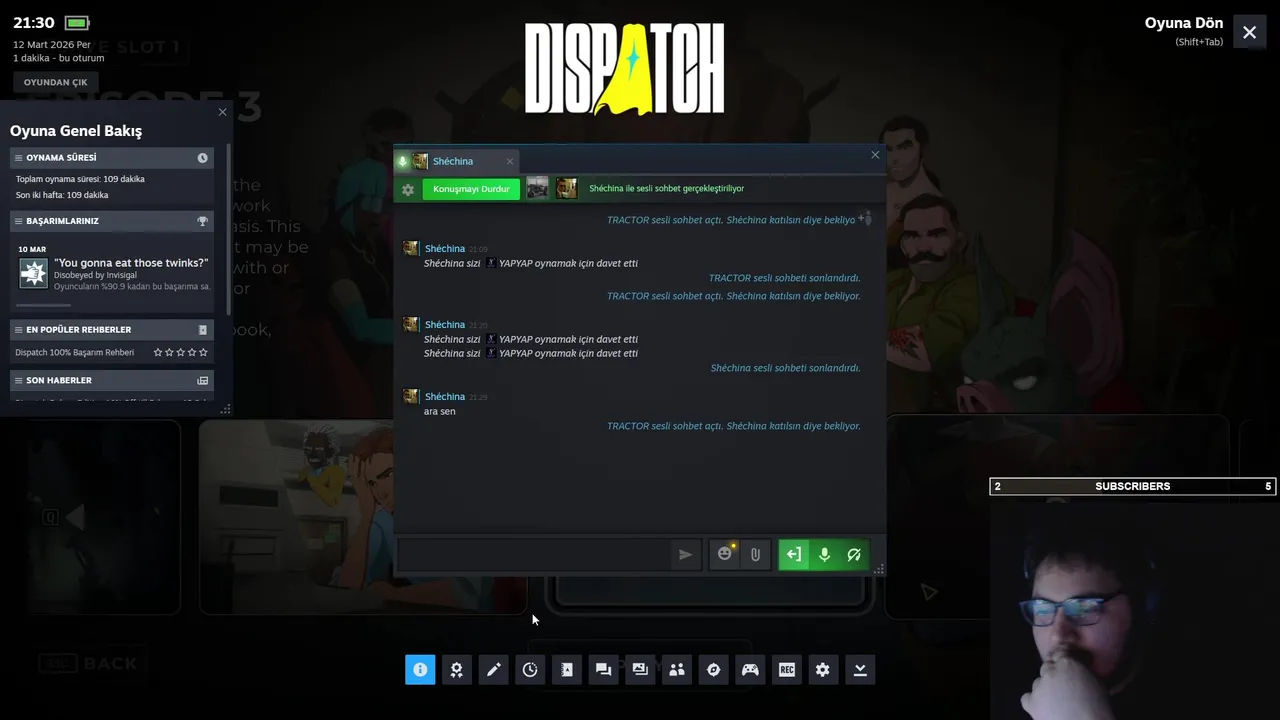Click first YAPYAP invite message

[x=531, y=263]
